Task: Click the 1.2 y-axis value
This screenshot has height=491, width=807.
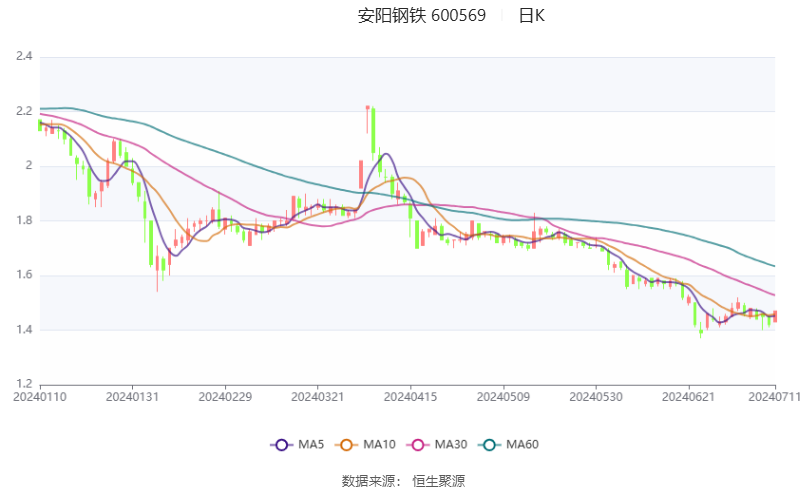Action: (24, 384)
